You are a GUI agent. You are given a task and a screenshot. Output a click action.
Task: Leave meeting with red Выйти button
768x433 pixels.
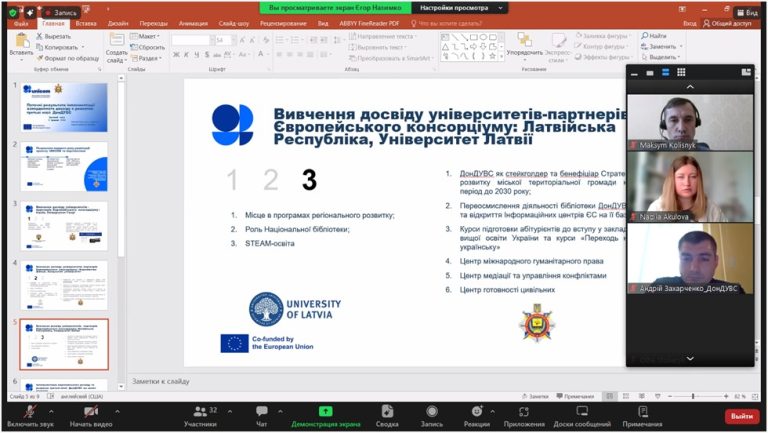[742, 416]
